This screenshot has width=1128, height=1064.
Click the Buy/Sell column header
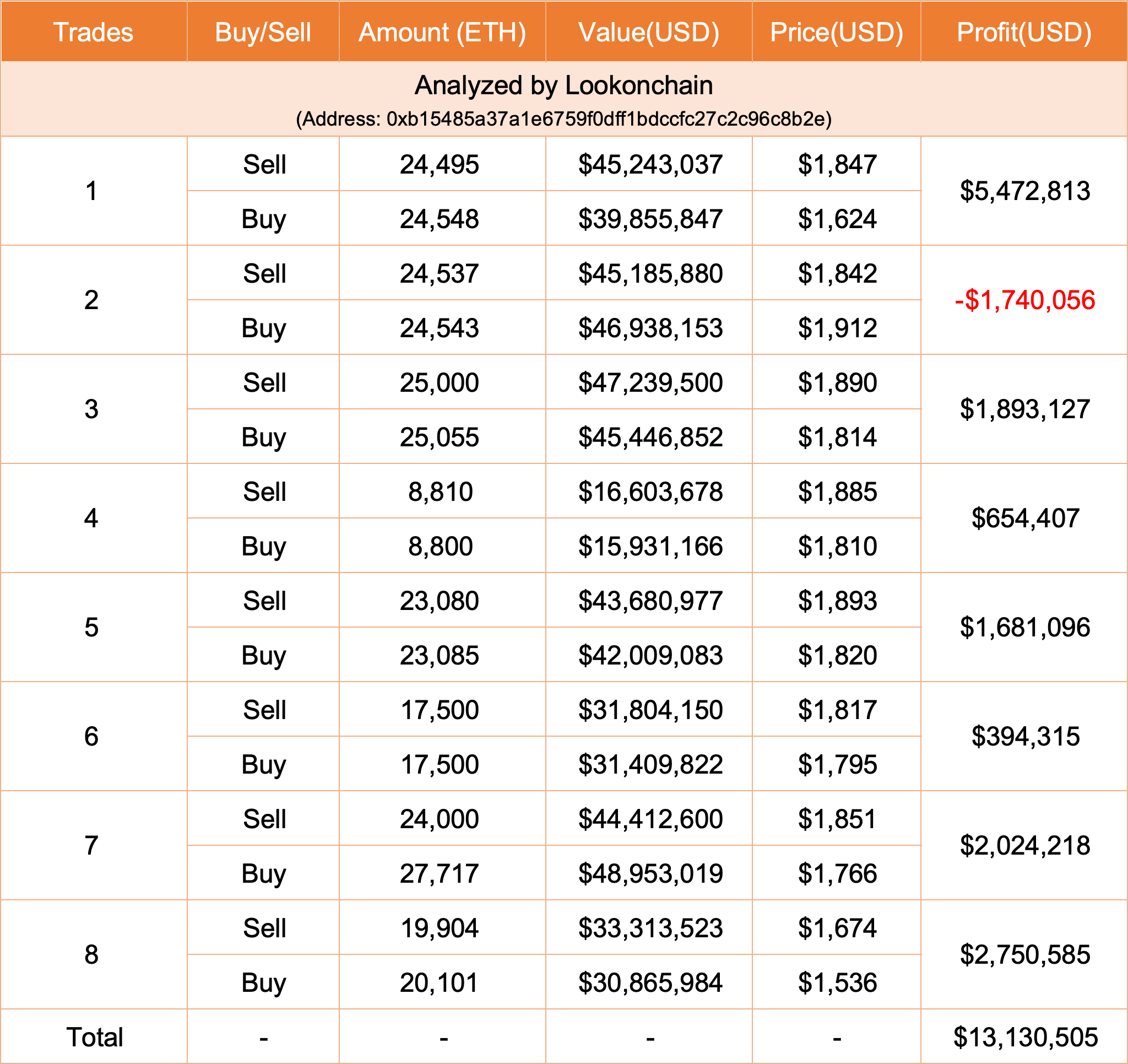pos(263,32)
